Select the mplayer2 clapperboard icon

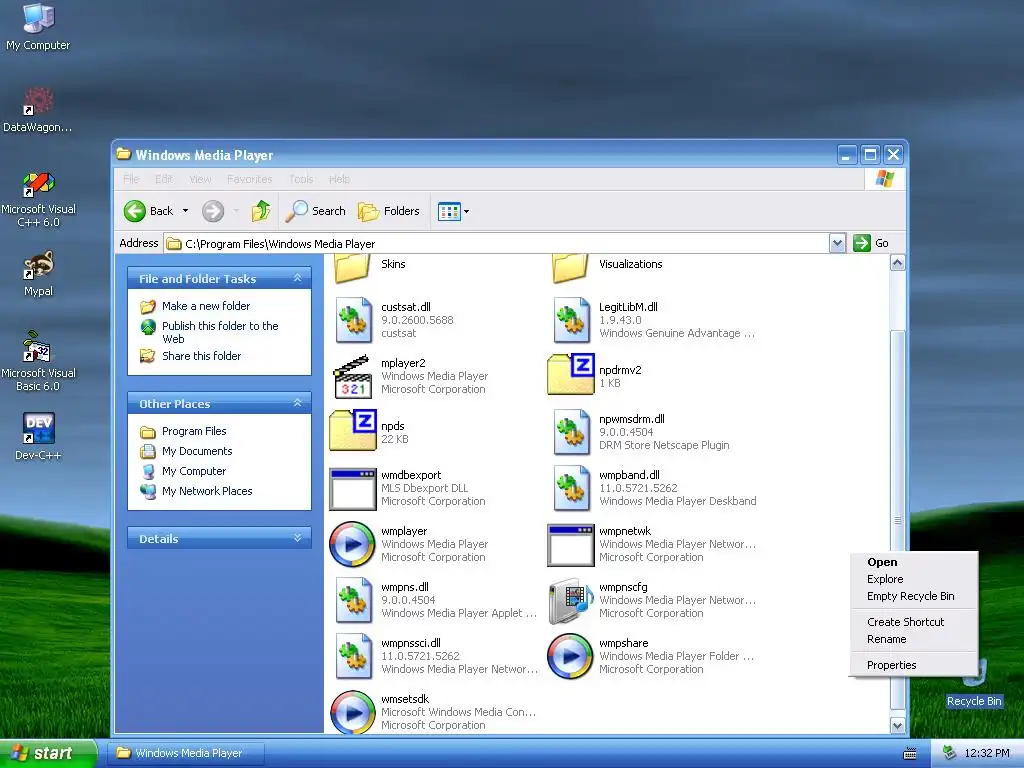(353, 376)
